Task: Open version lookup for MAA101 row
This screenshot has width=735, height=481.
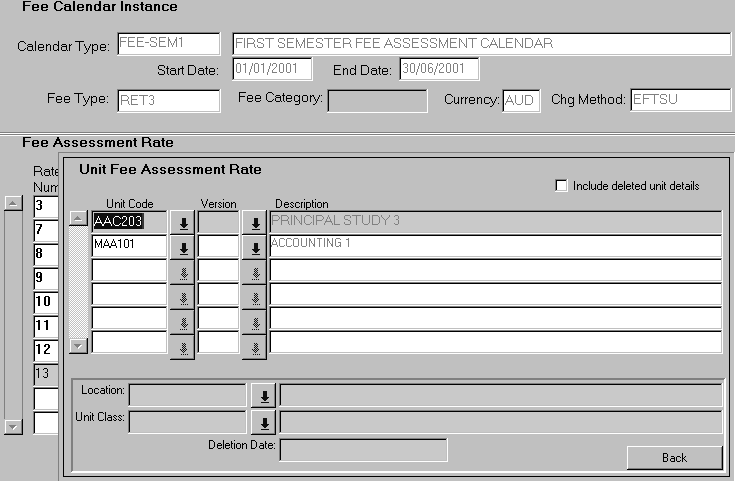Action: pyautogui.click(x=255, y=247)
